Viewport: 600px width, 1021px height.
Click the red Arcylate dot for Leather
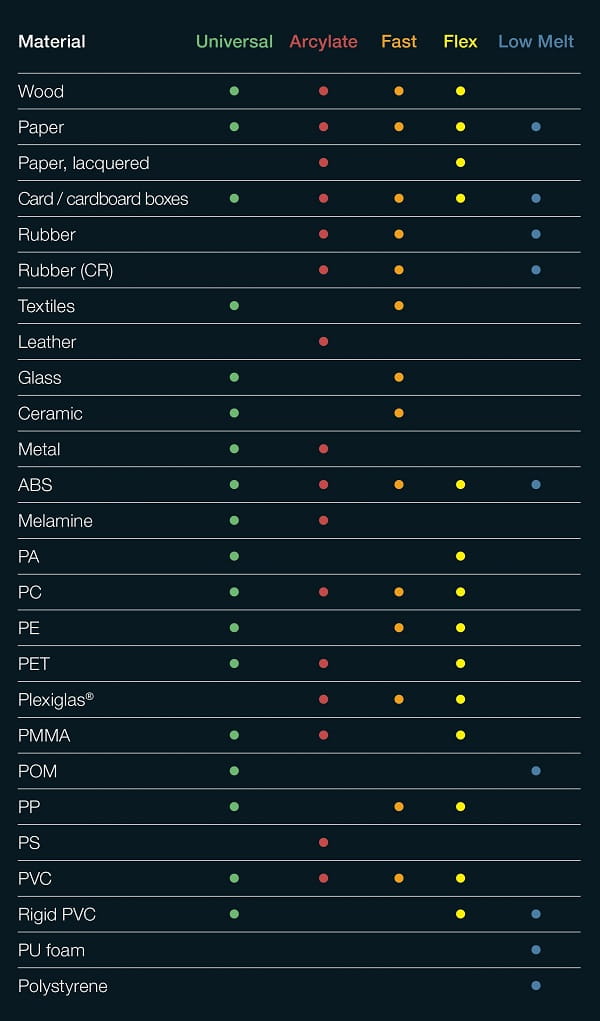[323, 342]
